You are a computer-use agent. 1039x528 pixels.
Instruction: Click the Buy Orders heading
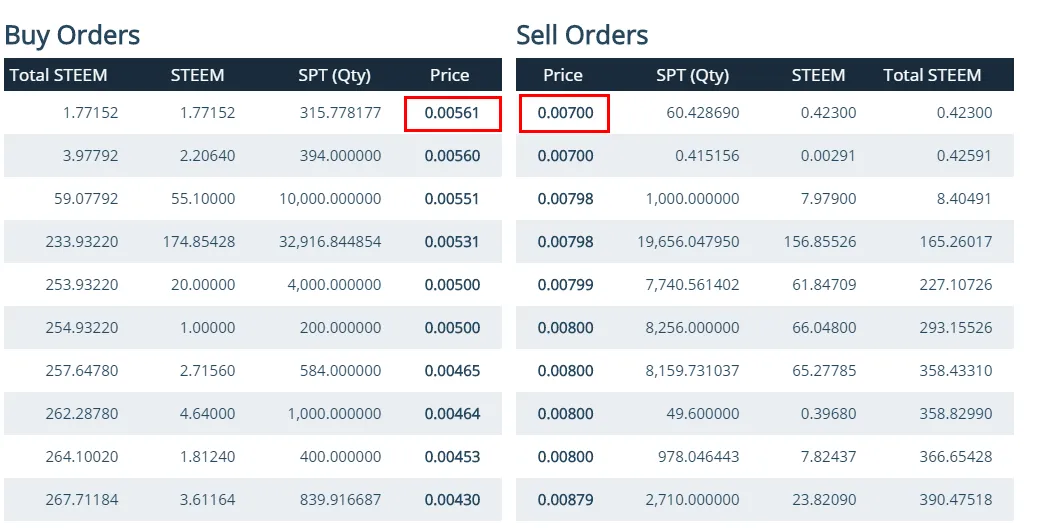pyautogui.click(x=72, y=35)
